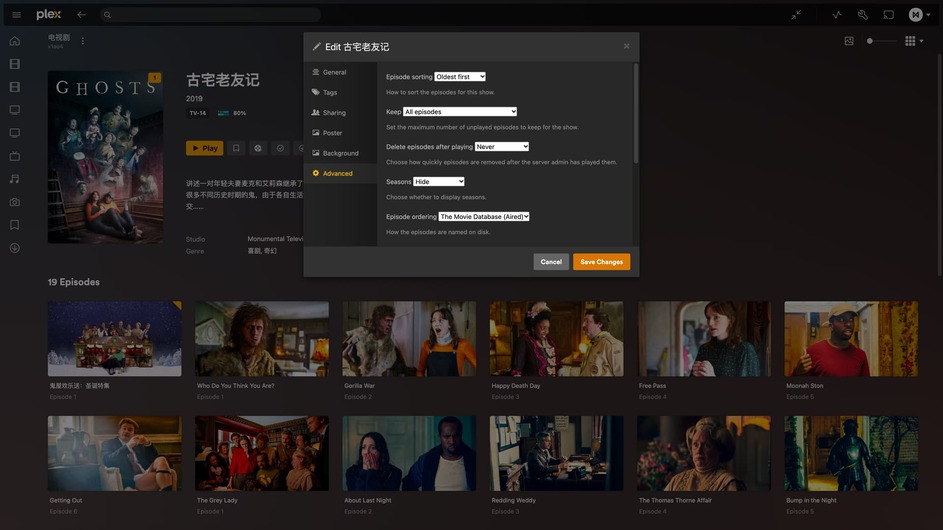Click the Bump in the Night title text

[x=811, y=501]
